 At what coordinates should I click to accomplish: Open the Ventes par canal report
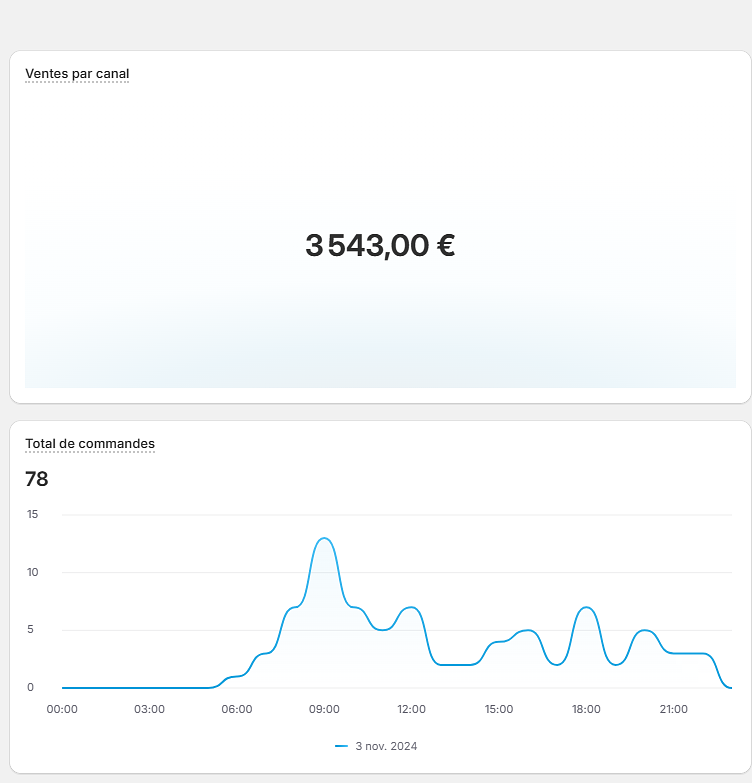(77, 74)
